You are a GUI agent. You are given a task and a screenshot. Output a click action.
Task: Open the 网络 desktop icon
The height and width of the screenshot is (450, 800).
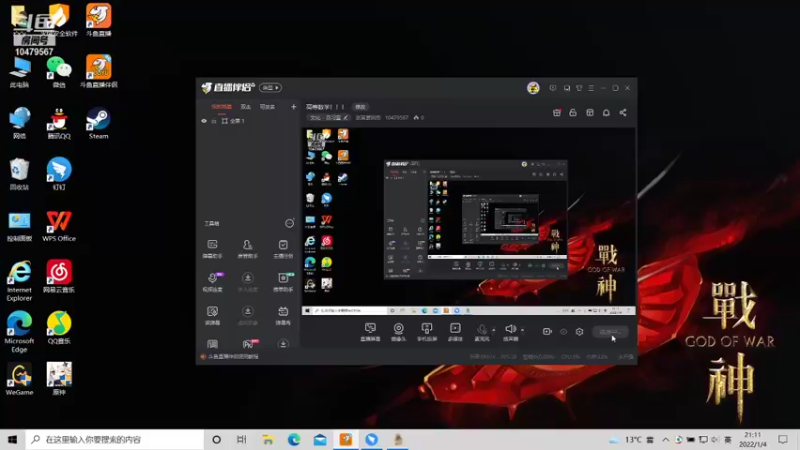pos(19,123)
